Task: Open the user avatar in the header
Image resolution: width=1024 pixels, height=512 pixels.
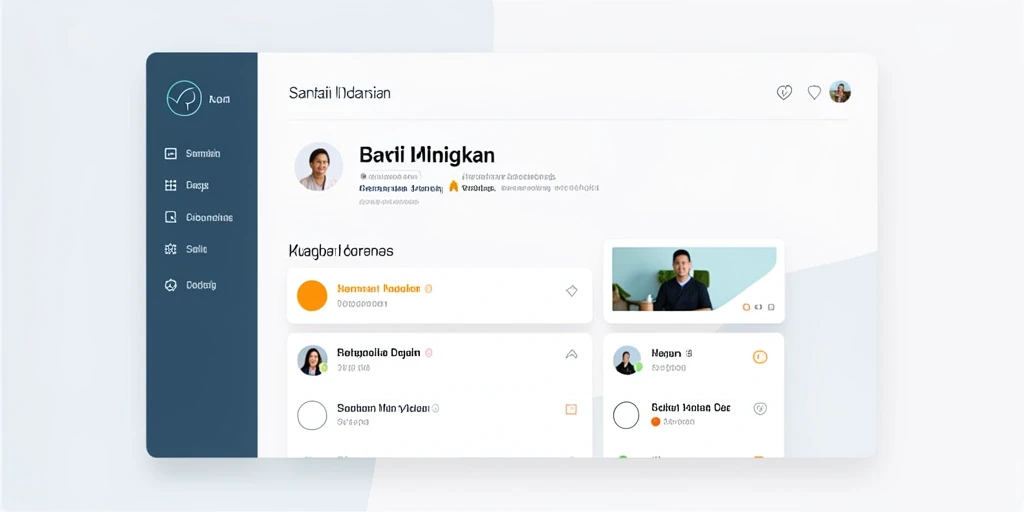Action: tap(840, 92)
